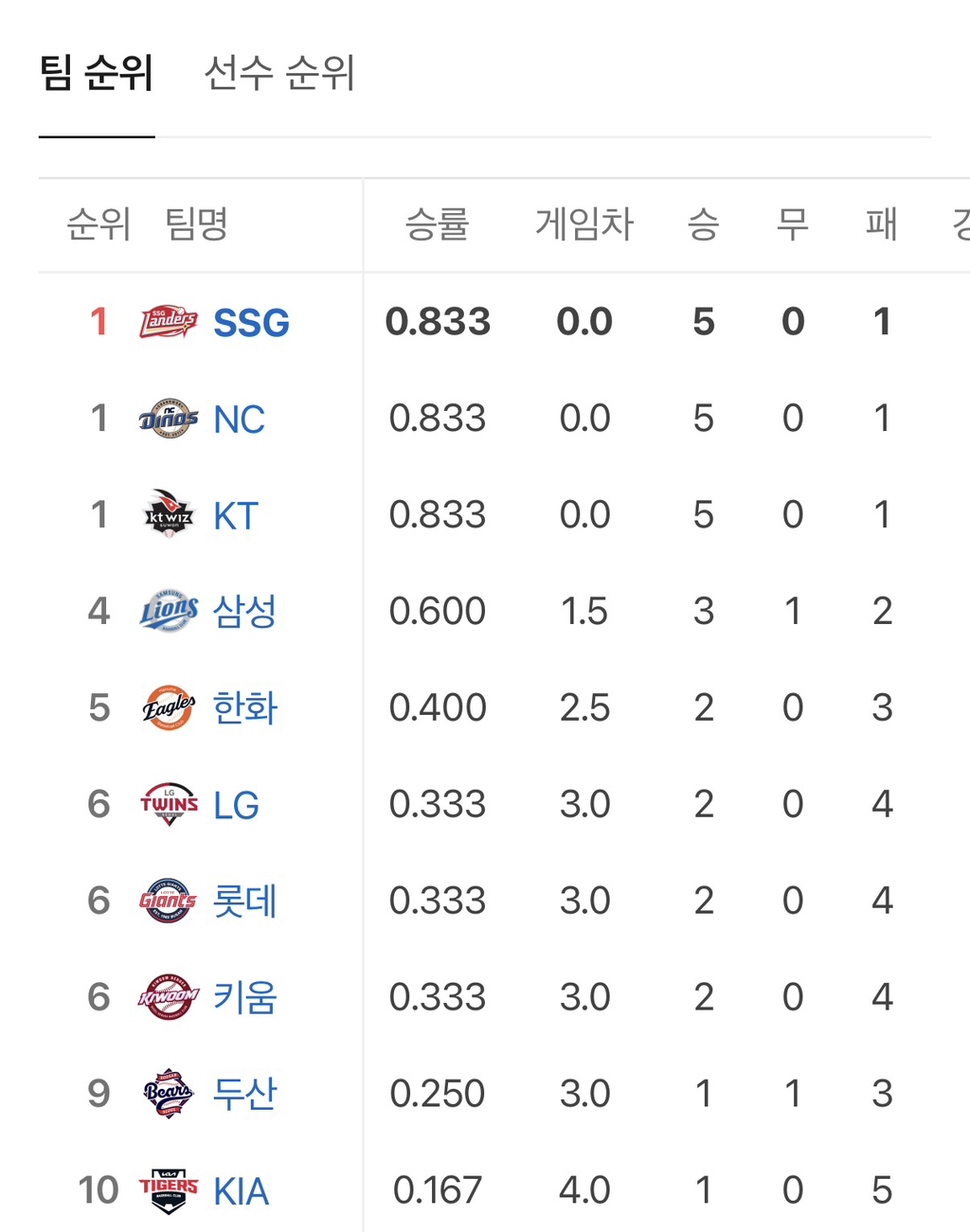The image size is (970, 1232).
Task: Switch to the 선수 순위 tab
Action: pyautogui.click(x=279, y=73)
